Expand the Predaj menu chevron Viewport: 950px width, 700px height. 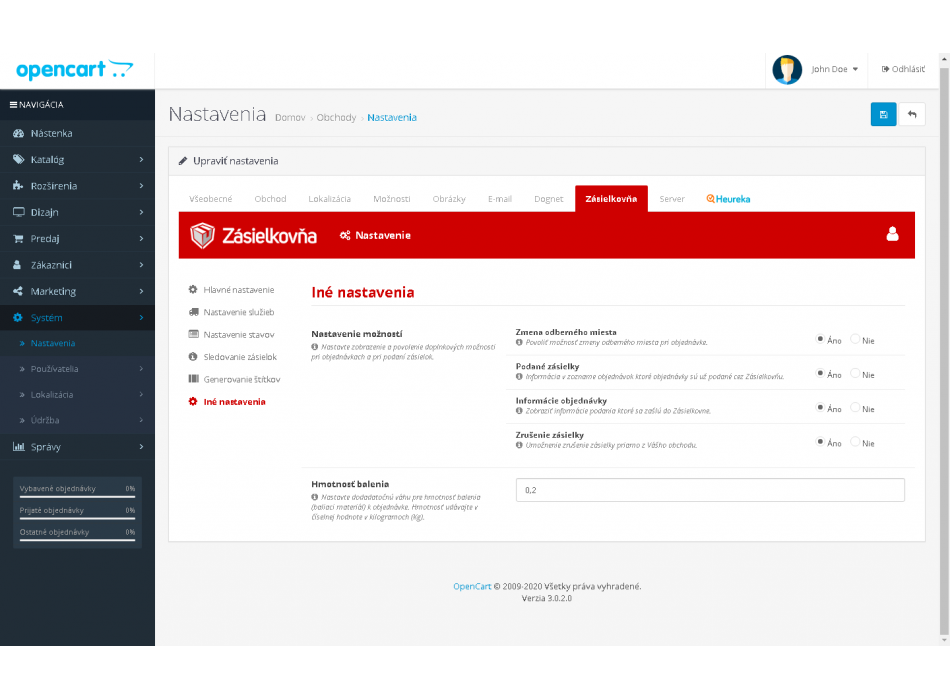(141, 238)
